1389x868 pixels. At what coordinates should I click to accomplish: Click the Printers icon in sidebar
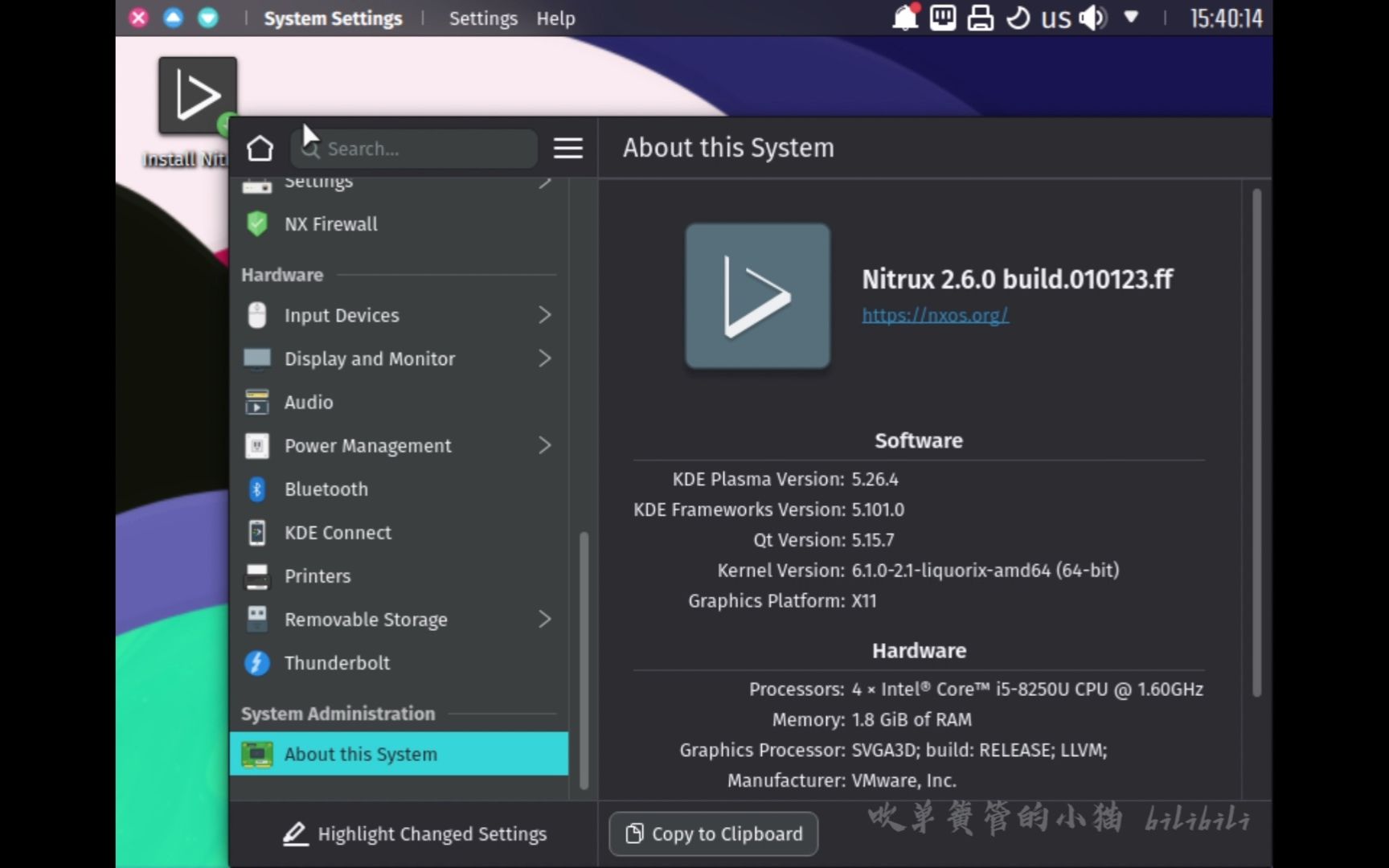[x=257, y=575]
